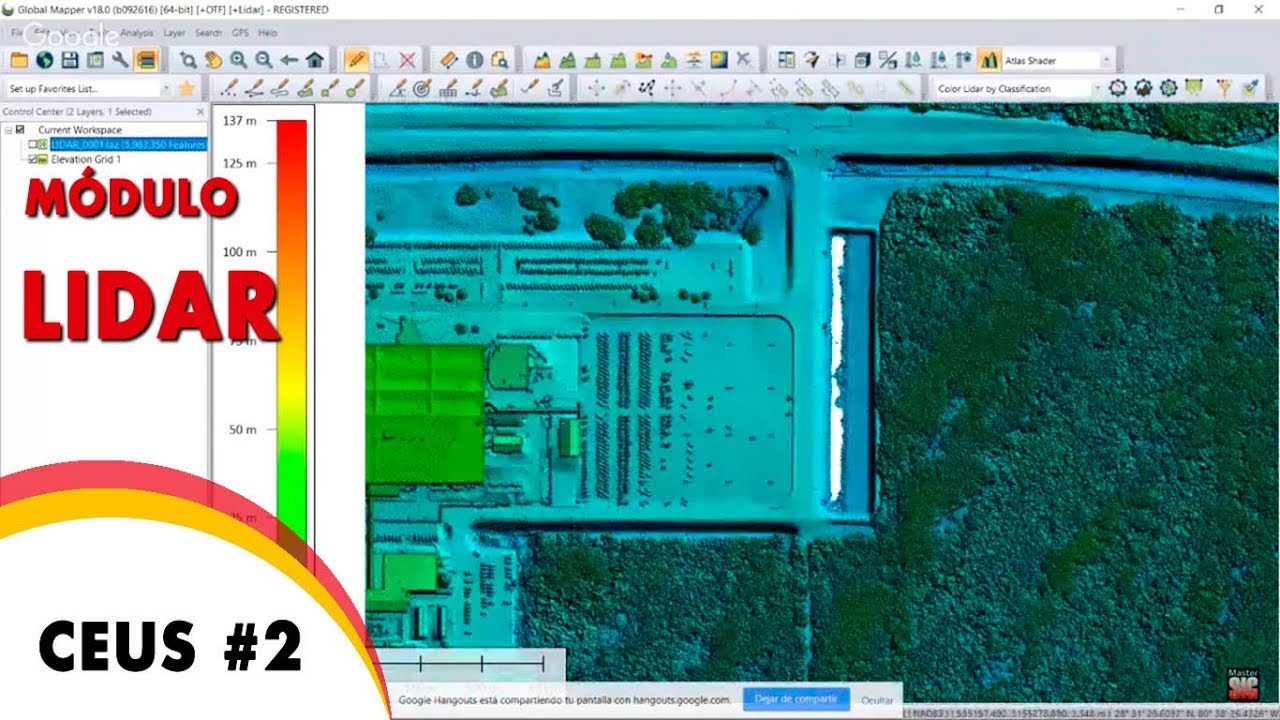Select the Elevation Grid 1 layer
The image size is (1280, 720).
point(85,159)
